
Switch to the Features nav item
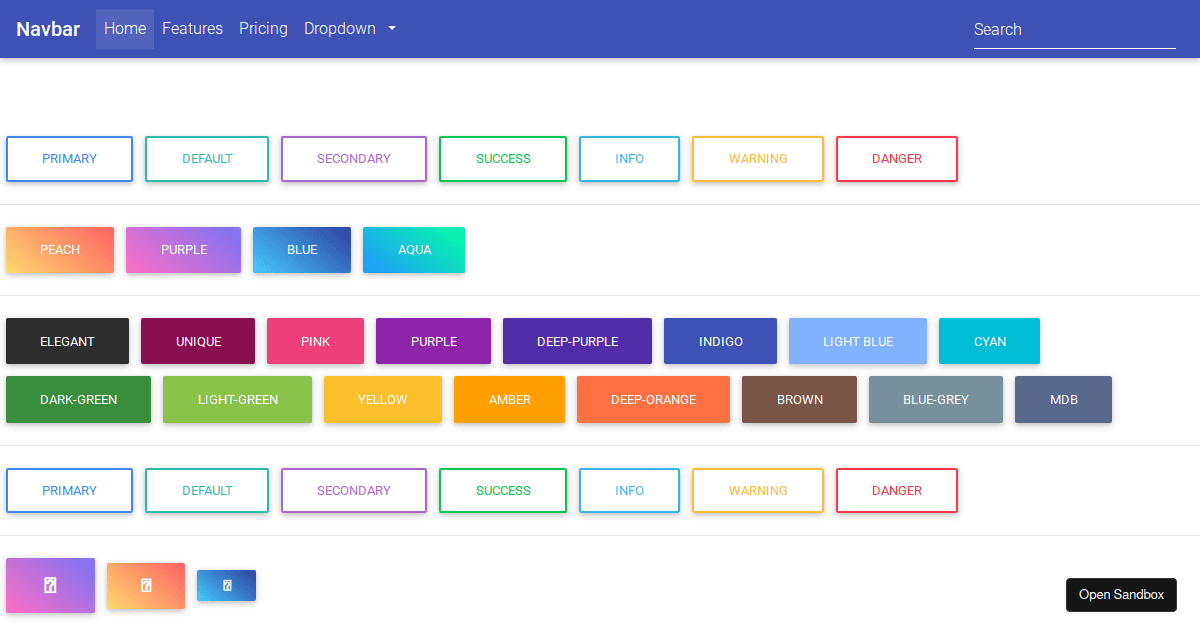tap(192, 29)
